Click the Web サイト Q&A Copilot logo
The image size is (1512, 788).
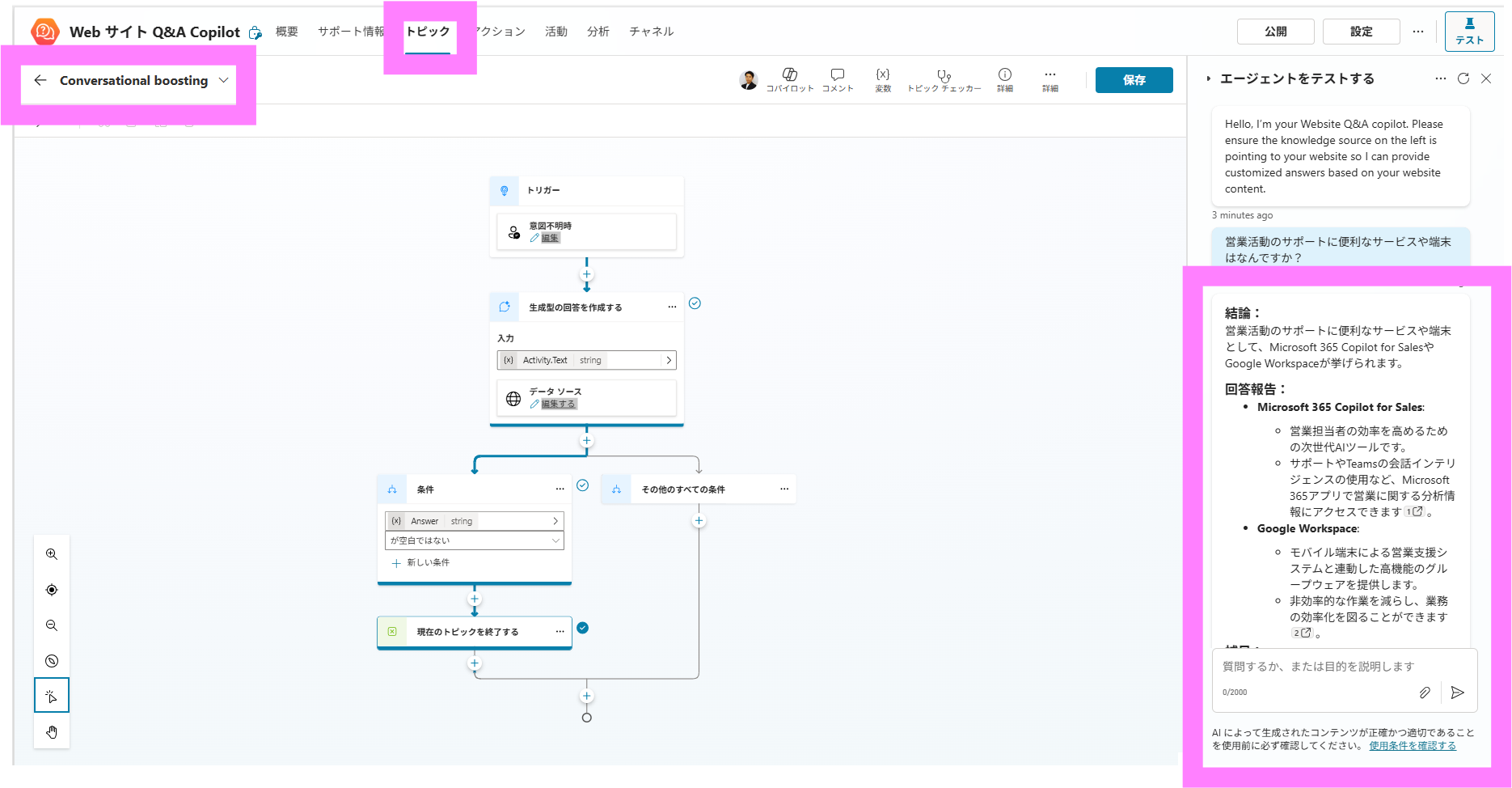click(x=45, y=32)
